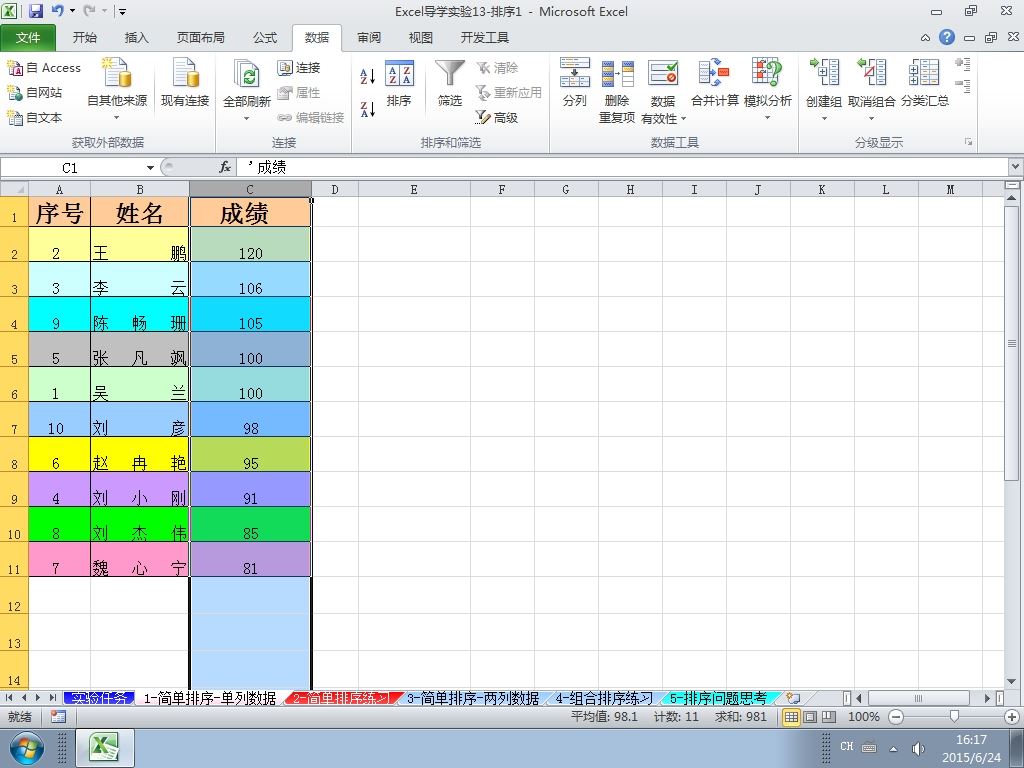Switch to the 公式 ribbon tab
This screenshot has width=1024, height=768.
tap(264, 38)
